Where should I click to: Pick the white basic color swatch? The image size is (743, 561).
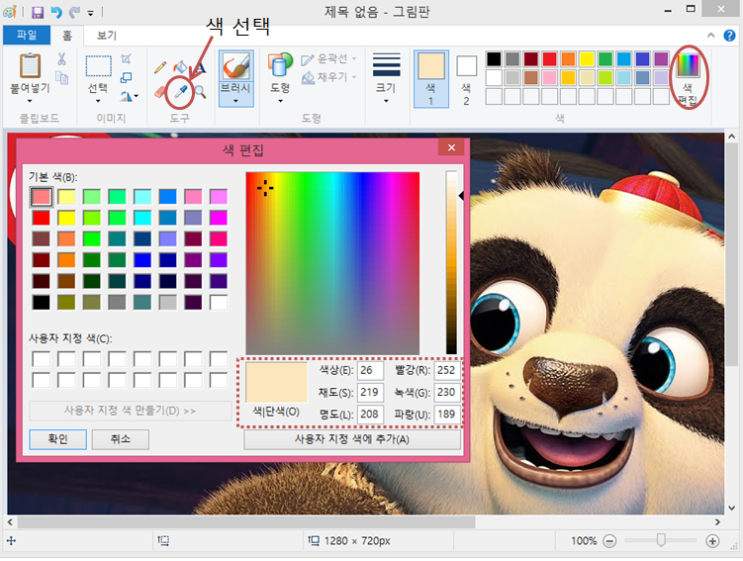(218, 302)
